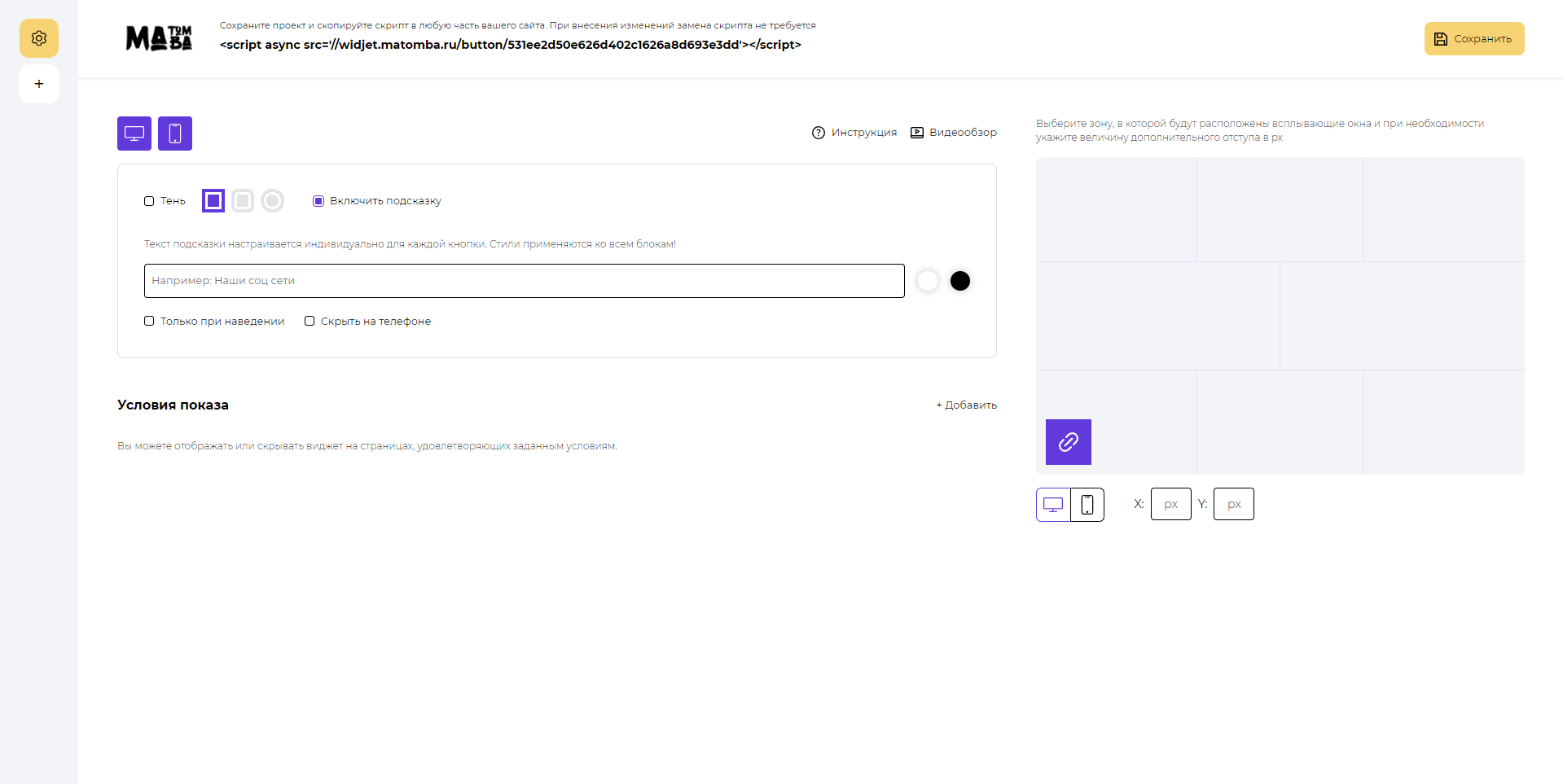Click the header note starting Сохраните проект
The image size is (1563, 784).
click(x=518, y=25)
